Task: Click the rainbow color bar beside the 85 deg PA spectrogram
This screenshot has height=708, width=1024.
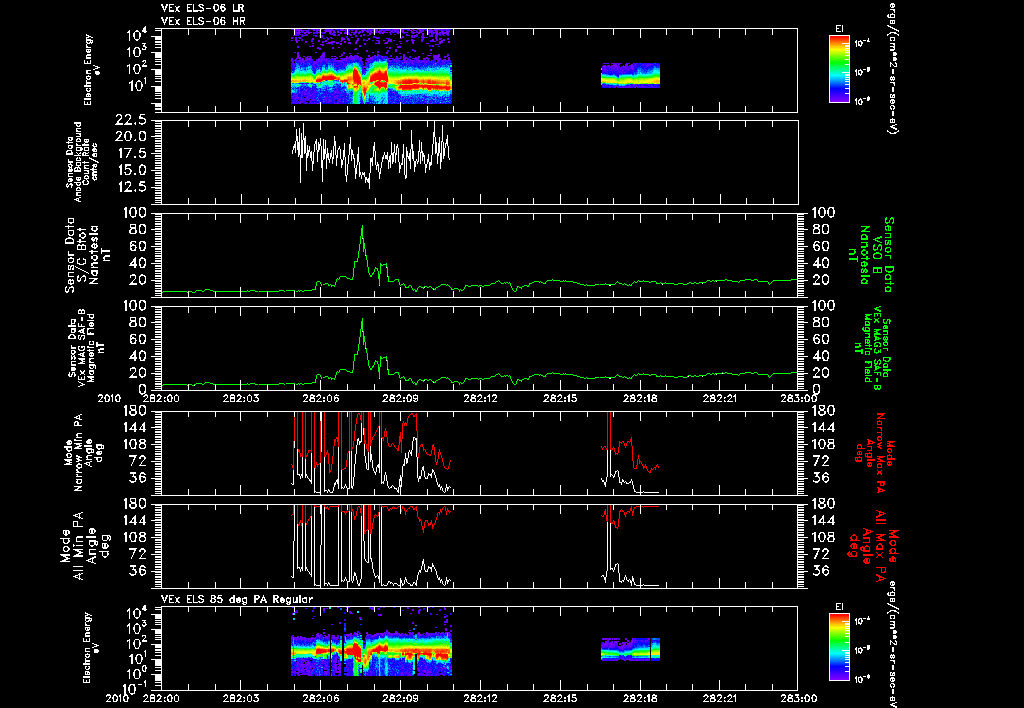Action: (x=839, y=647)
